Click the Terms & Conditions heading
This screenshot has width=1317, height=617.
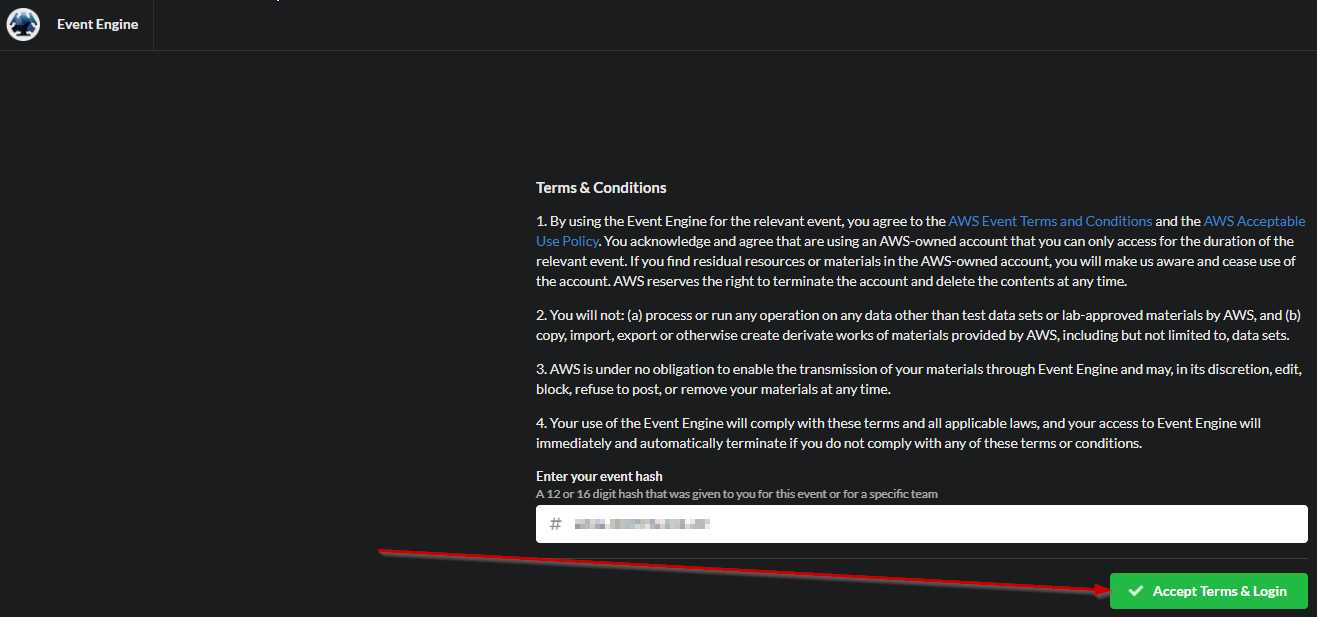click(601, 188)
